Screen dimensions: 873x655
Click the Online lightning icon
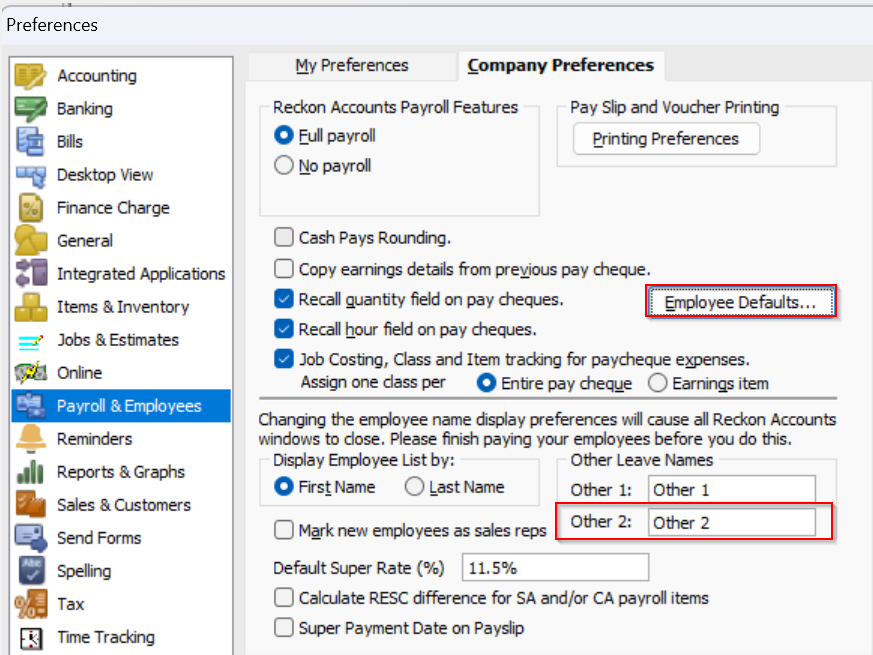[x=31, y=373]
